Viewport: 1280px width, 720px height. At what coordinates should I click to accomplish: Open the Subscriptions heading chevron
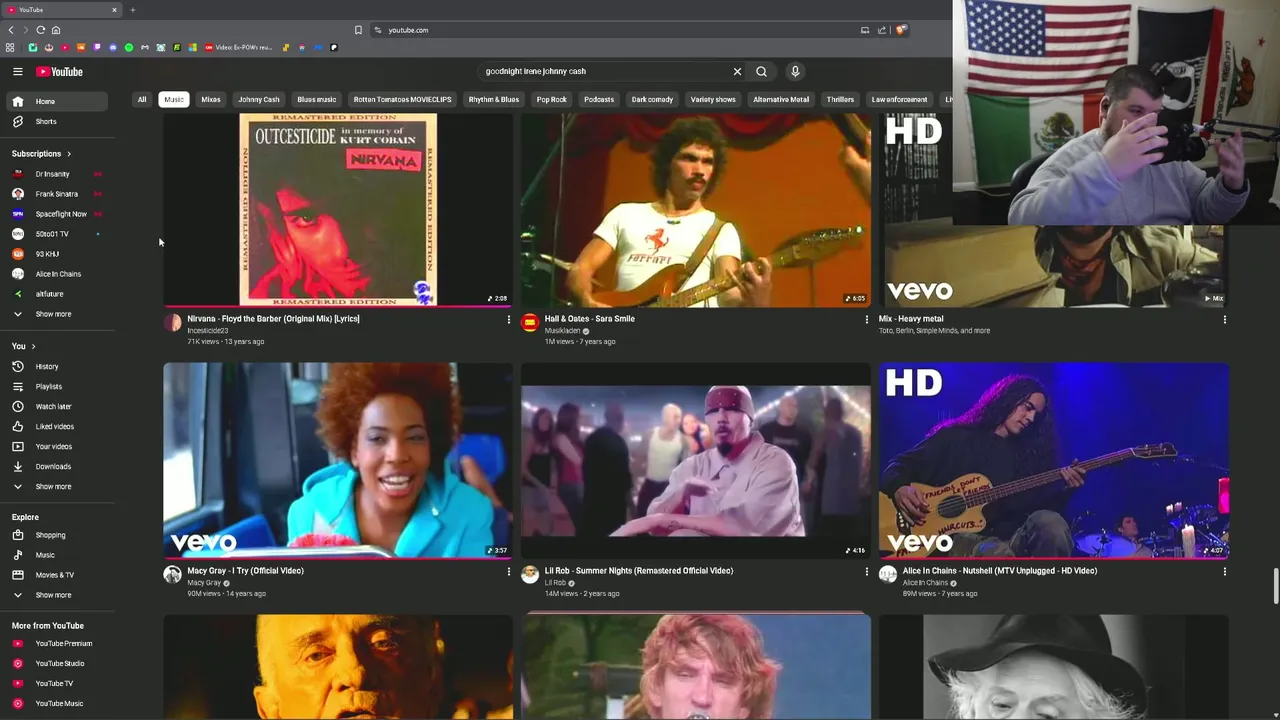(69, 154)
